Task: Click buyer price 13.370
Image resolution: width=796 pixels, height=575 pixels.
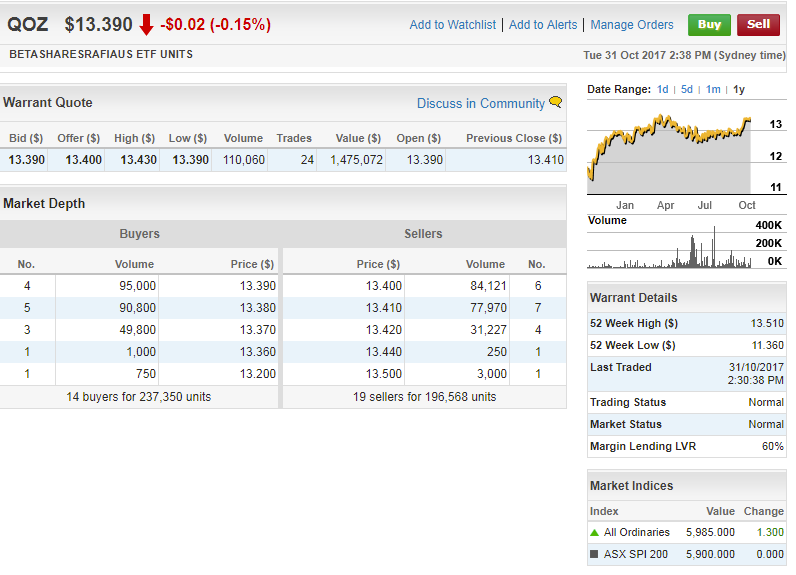Action: [257, 330]
